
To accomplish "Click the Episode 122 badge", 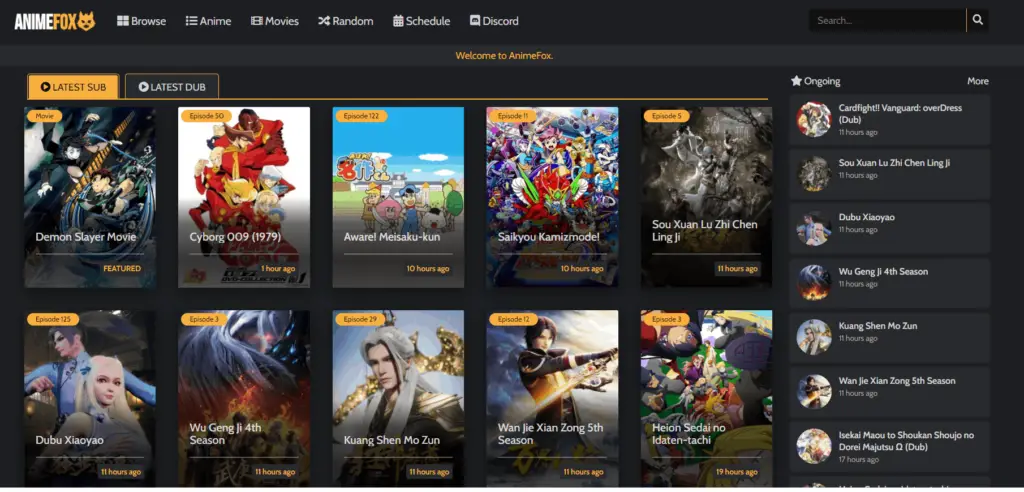I will coord(361,116).
